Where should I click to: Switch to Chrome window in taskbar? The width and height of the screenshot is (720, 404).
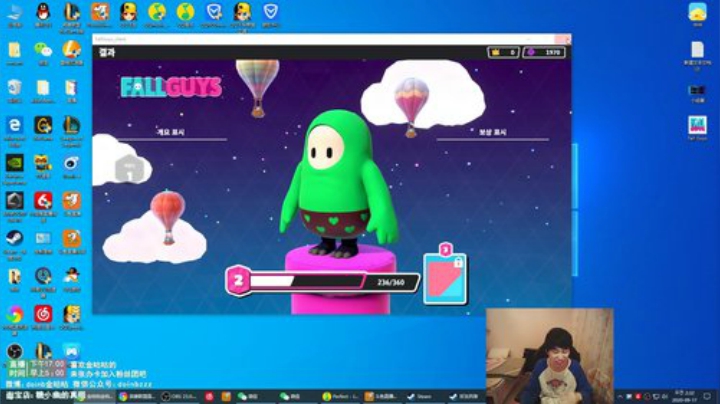[x=138, y=396]
